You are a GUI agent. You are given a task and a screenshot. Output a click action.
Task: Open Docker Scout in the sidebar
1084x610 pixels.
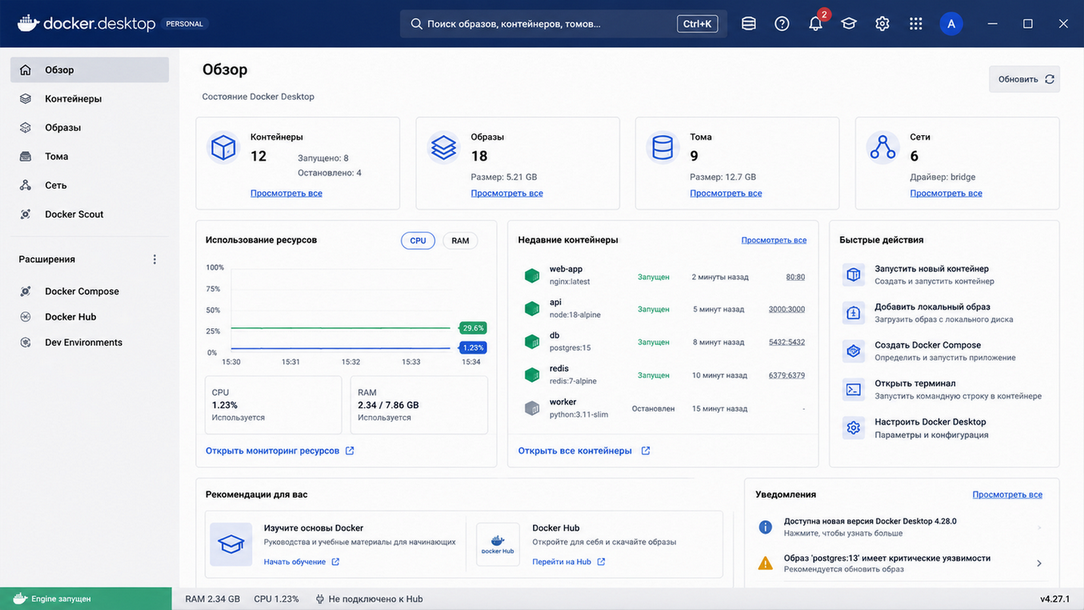89,214
